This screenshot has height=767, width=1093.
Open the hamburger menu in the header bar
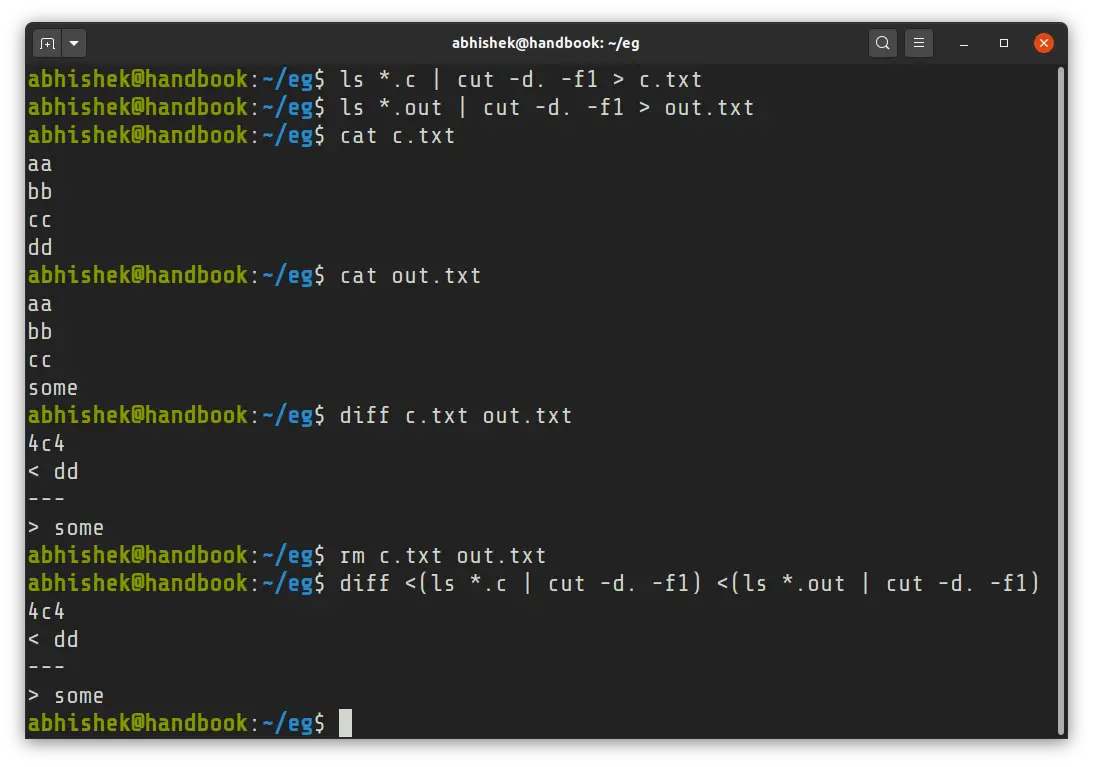pos(919,43)
